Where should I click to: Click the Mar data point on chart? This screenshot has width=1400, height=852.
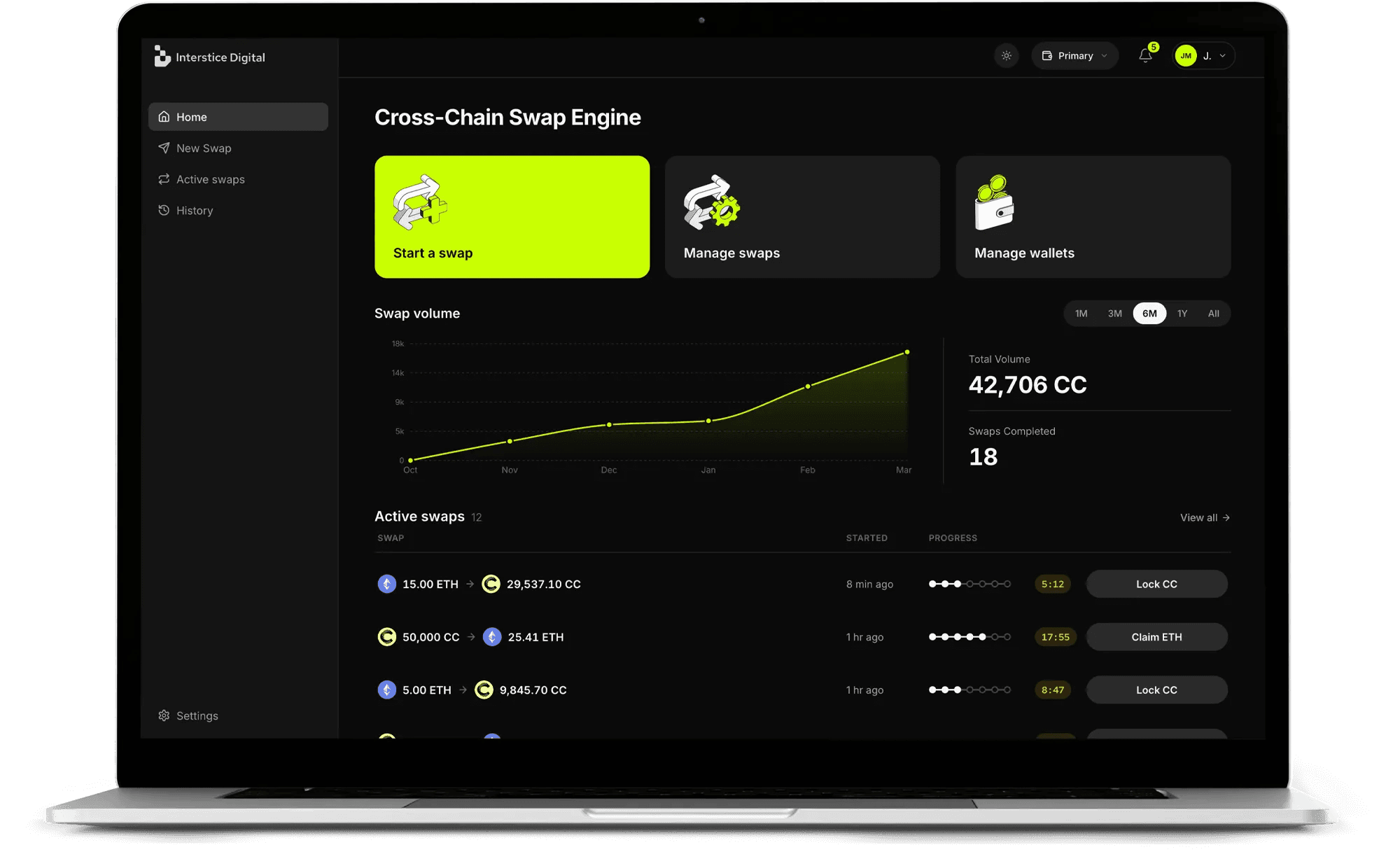pos(907,352)
